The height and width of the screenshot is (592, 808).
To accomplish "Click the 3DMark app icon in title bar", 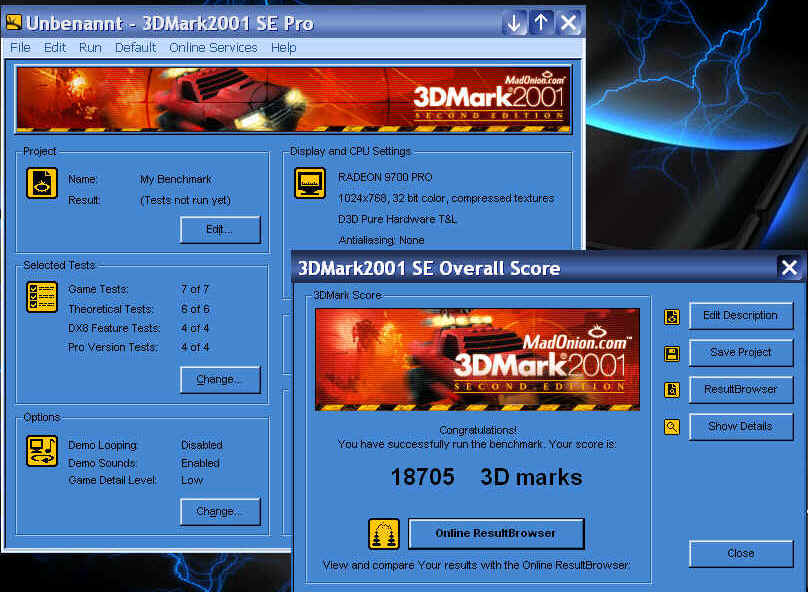I will coord(14,22).
